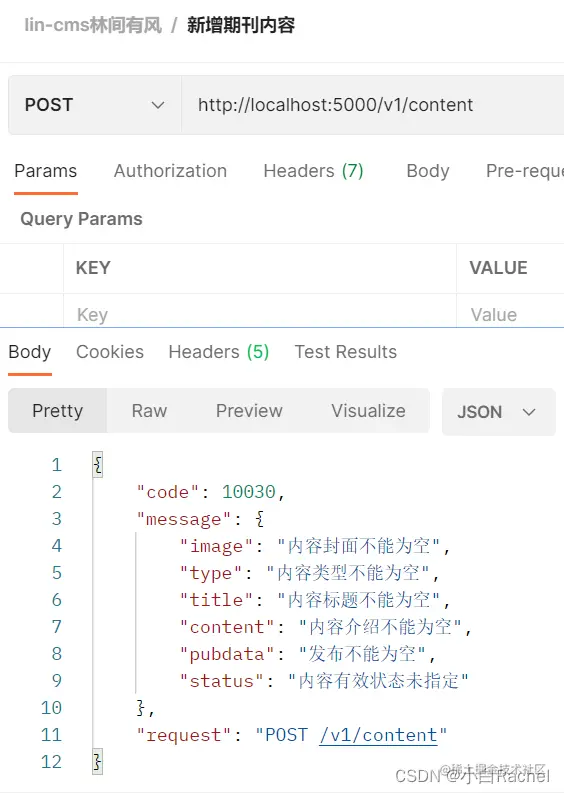564x794 pixels.
Task: Open the Authorization tab
Action: point(170,171)
